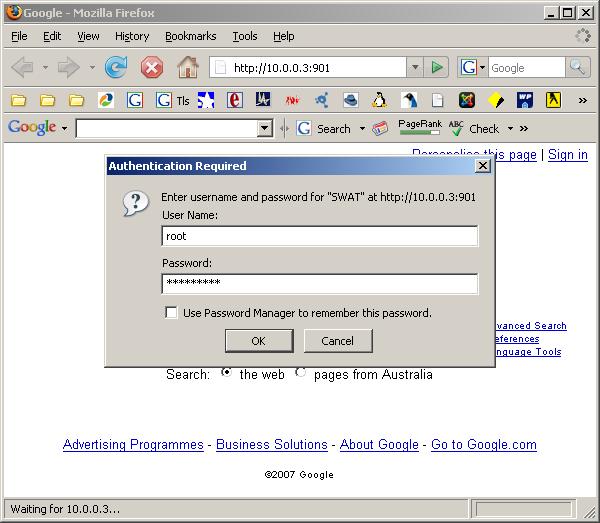The height and width of the screenshot is (523, 600).
Task: Open the History menu
Action: pos(132,36)
